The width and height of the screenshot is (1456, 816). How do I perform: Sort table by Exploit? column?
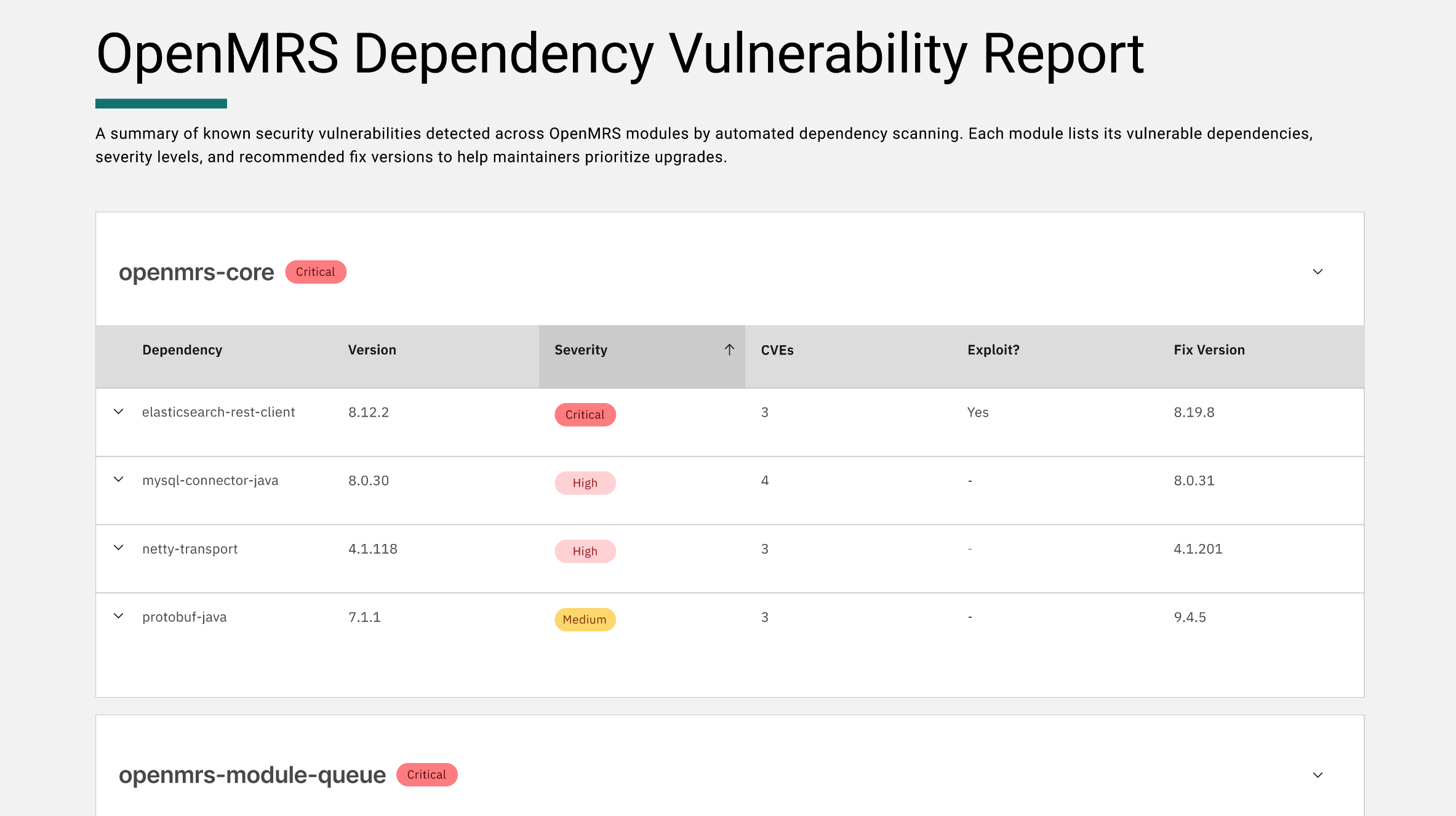coord(993,350)
